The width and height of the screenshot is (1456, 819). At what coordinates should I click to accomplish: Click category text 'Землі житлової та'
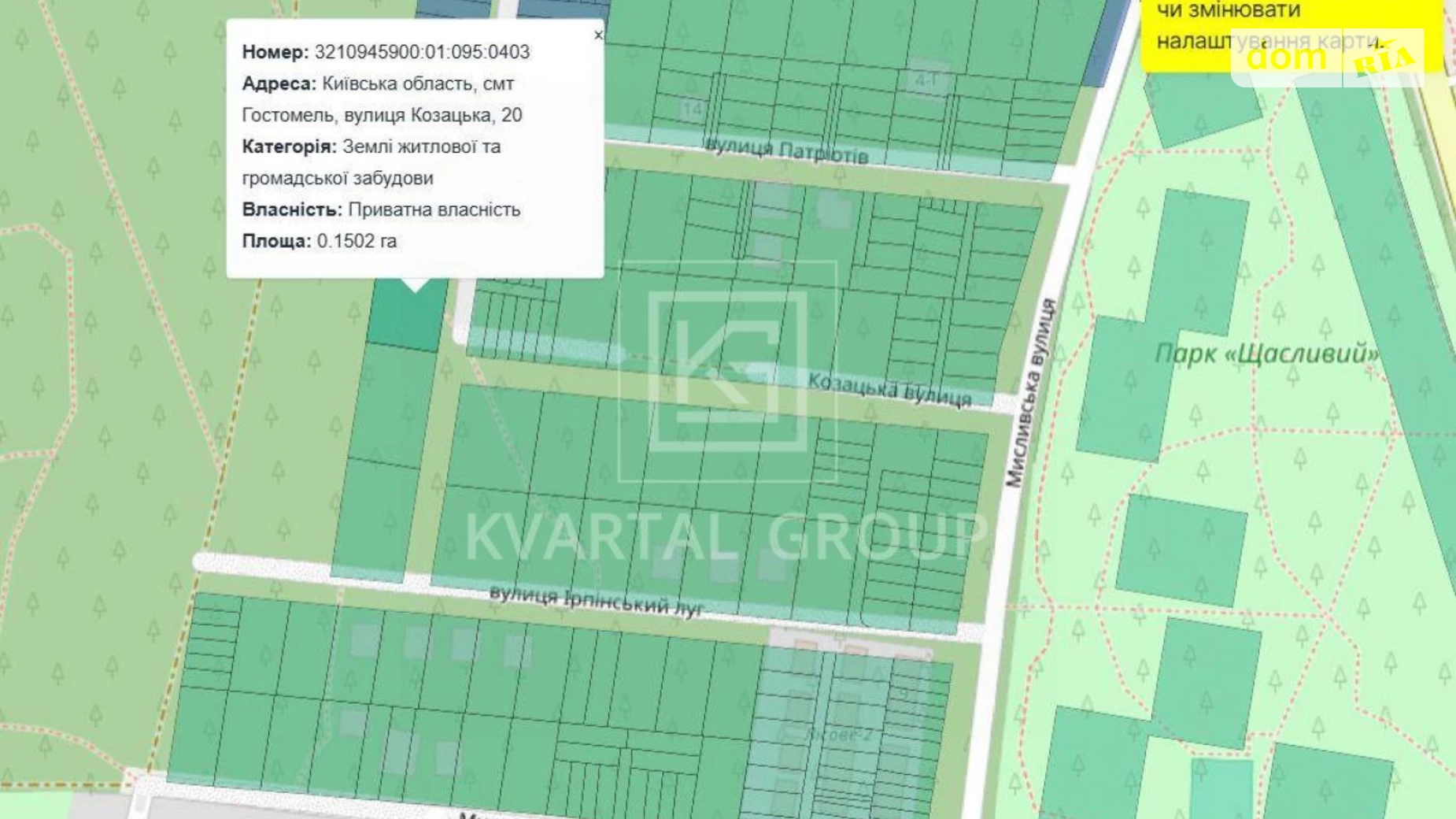(421, 146)
